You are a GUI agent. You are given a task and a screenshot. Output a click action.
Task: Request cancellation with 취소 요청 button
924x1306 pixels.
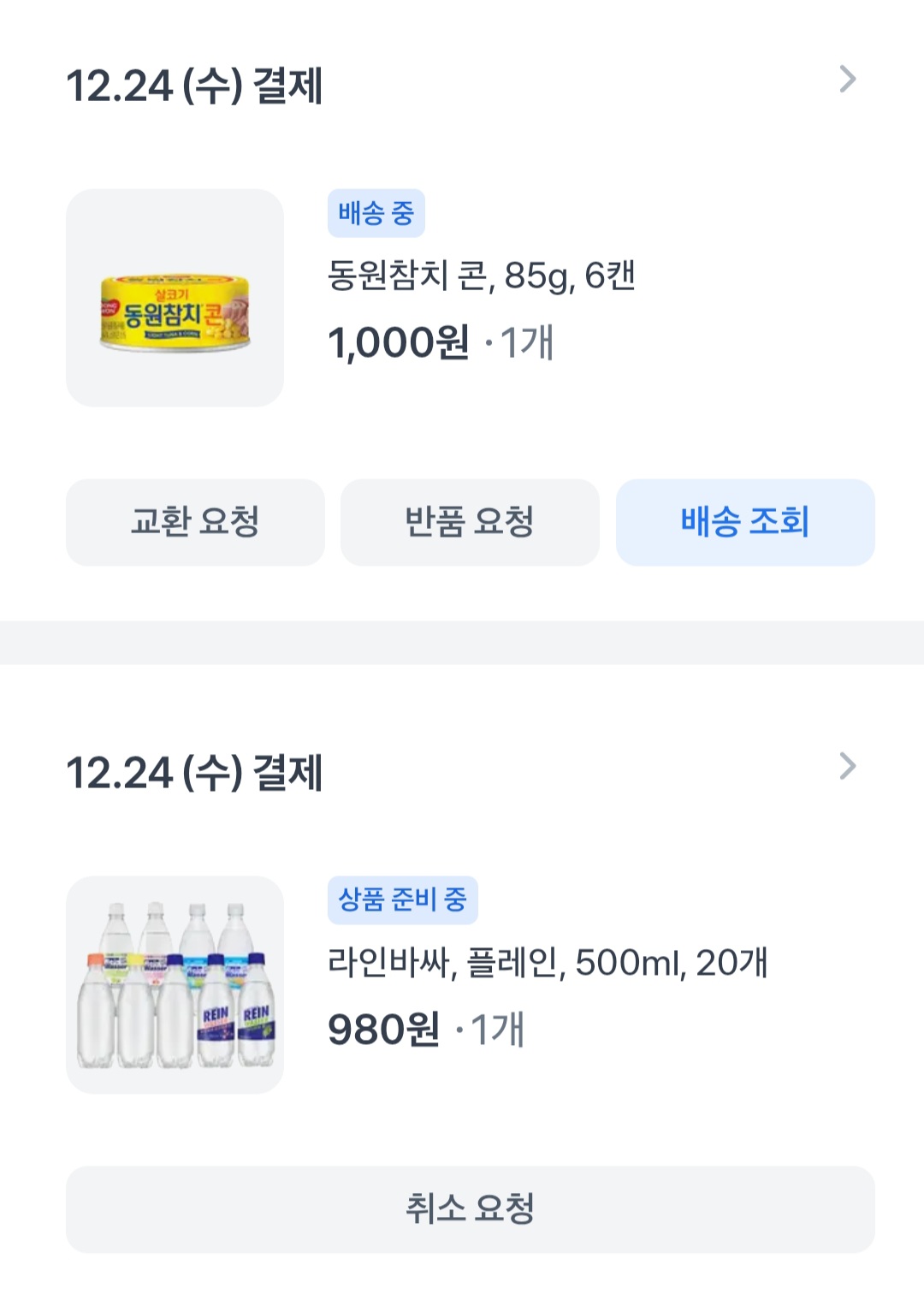[x=470, y=1209]
